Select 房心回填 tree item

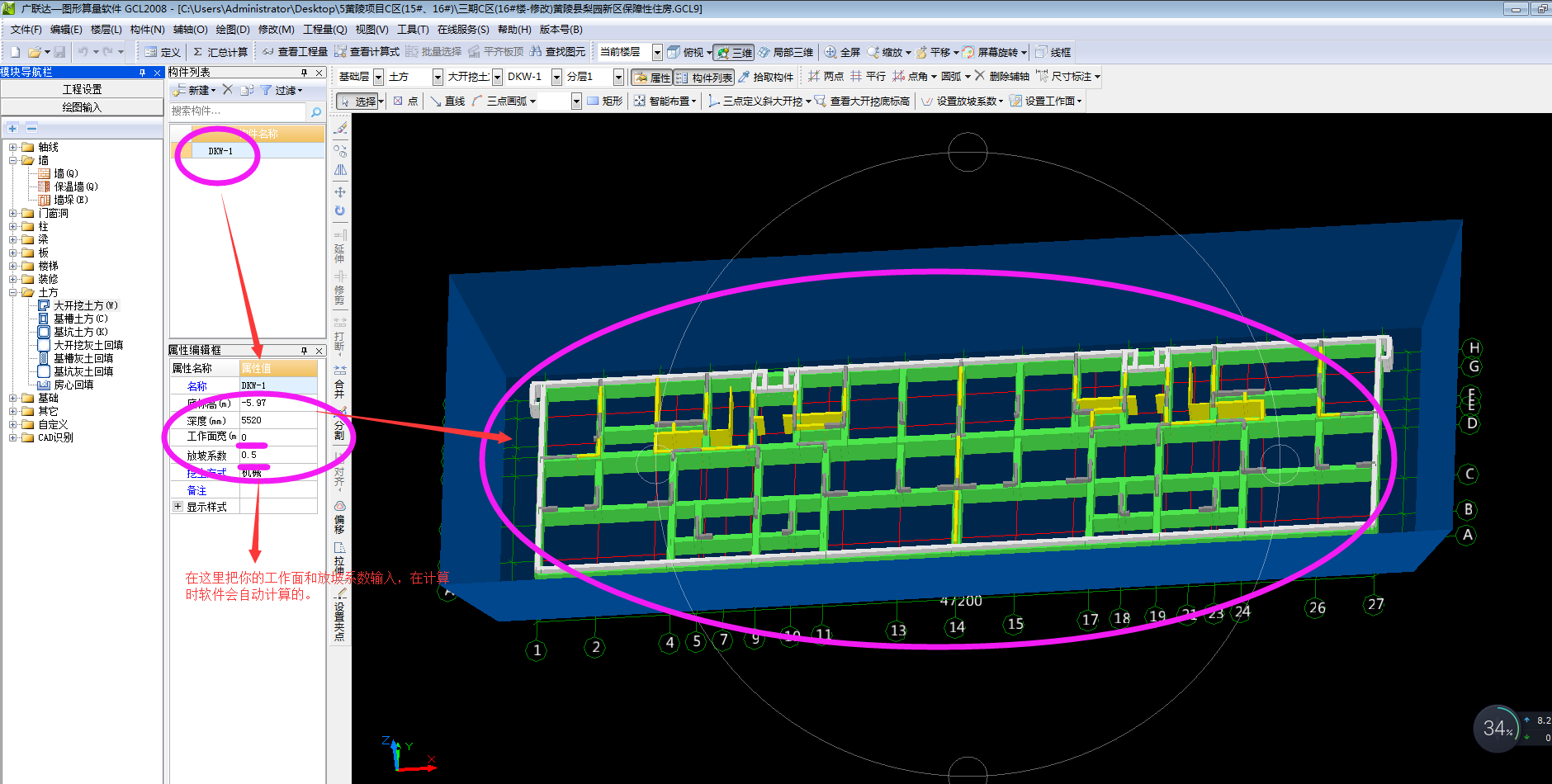(x=66, y=385)
